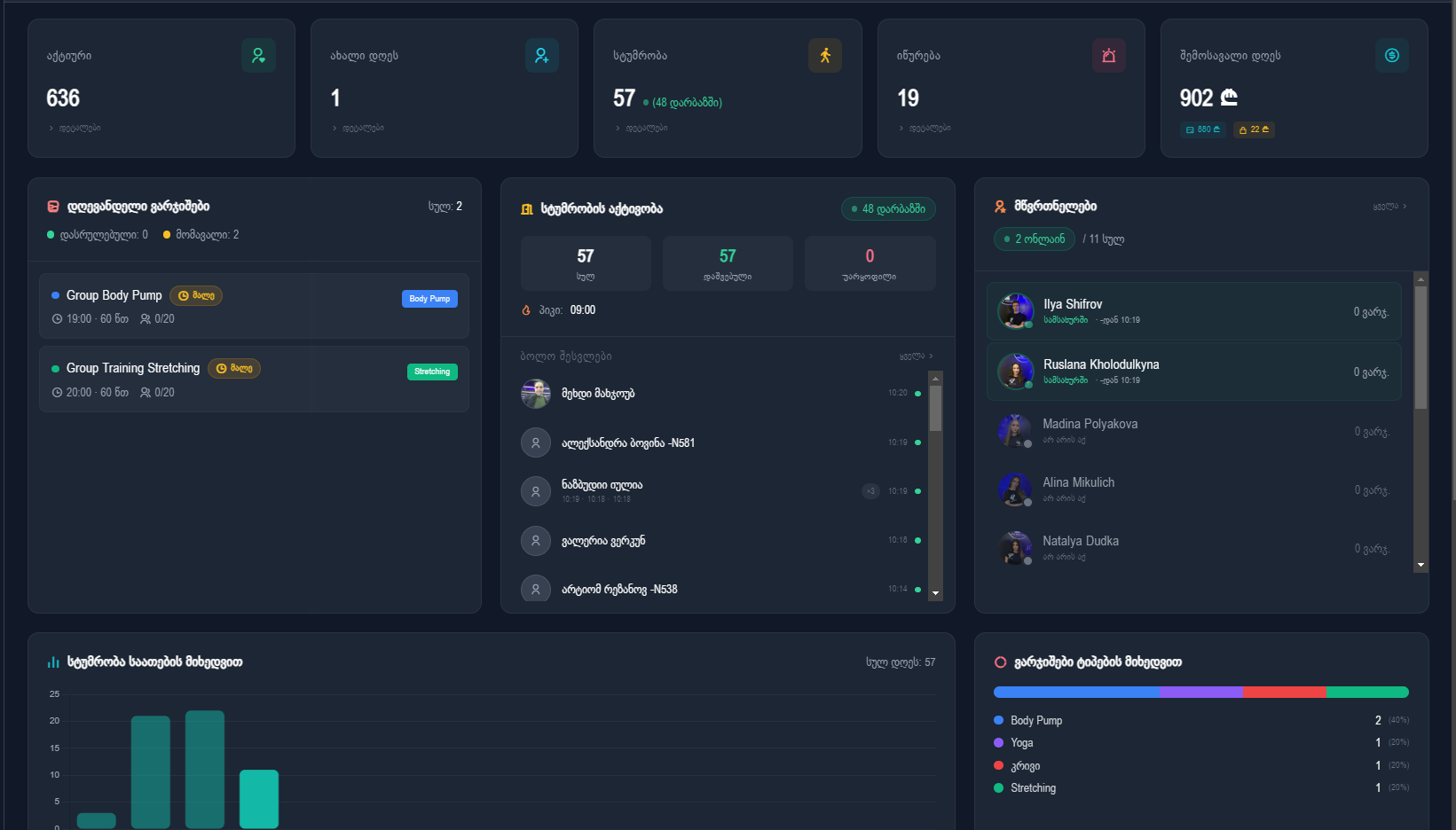Click the yellow walking person visits icon
The width and height of the screenshot is (1456, 830).
(825, 55)
